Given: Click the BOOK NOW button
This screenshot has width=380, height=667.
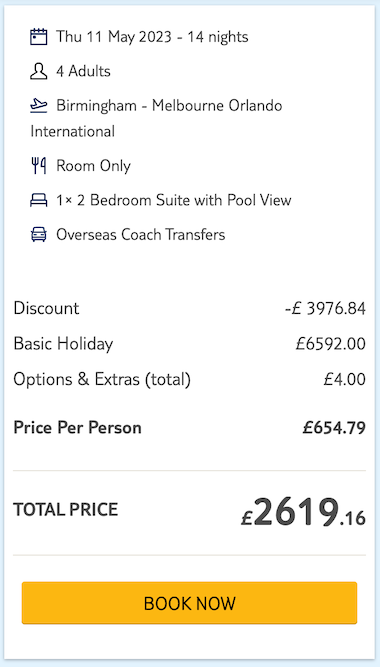Looking at the screenshot, I should click(x=189, y=603).
